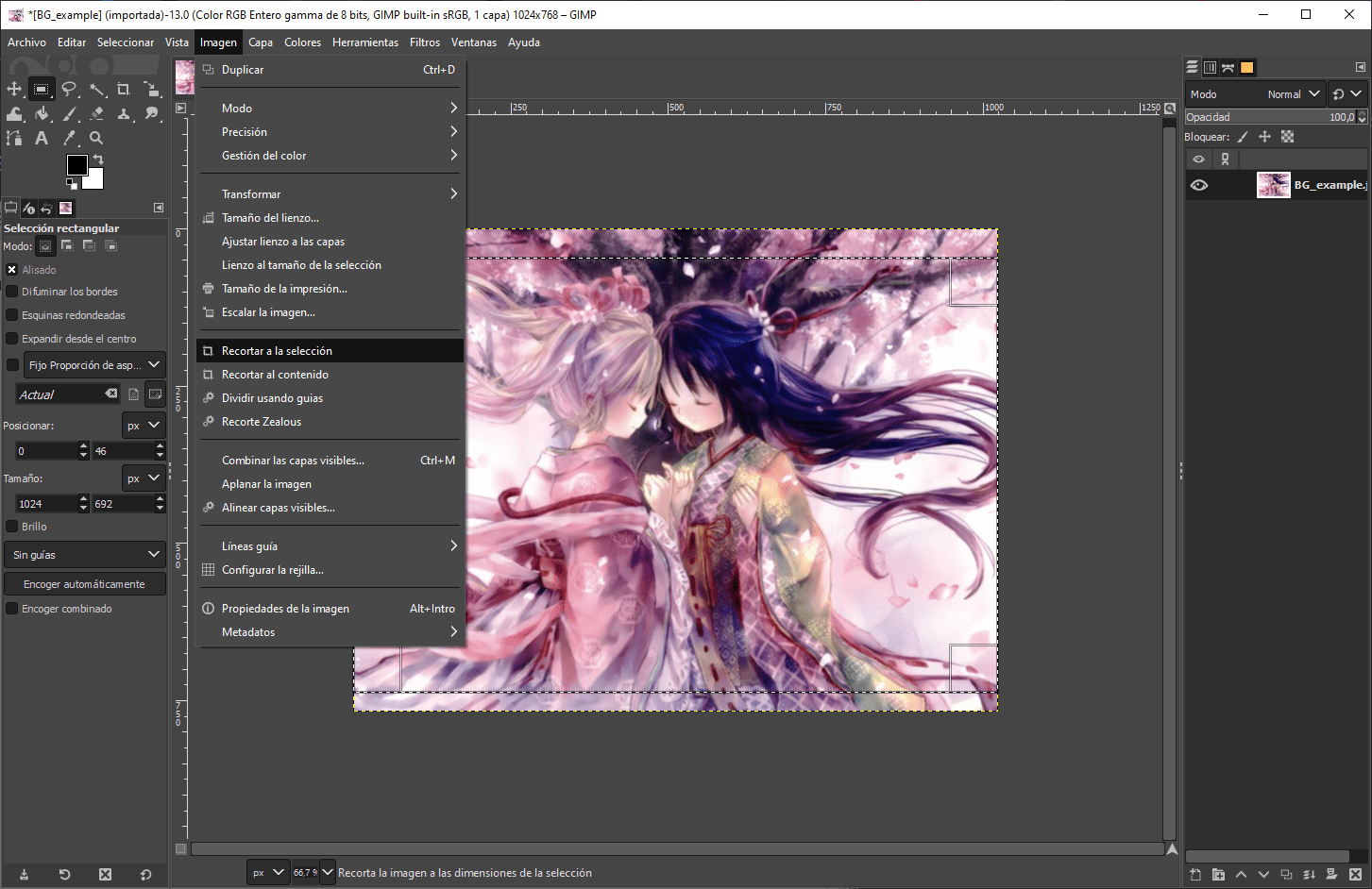Hide the BG_example layer with eye icon
The height and width of the screenshot is (889, 1372).
(x=1199, y=185)
